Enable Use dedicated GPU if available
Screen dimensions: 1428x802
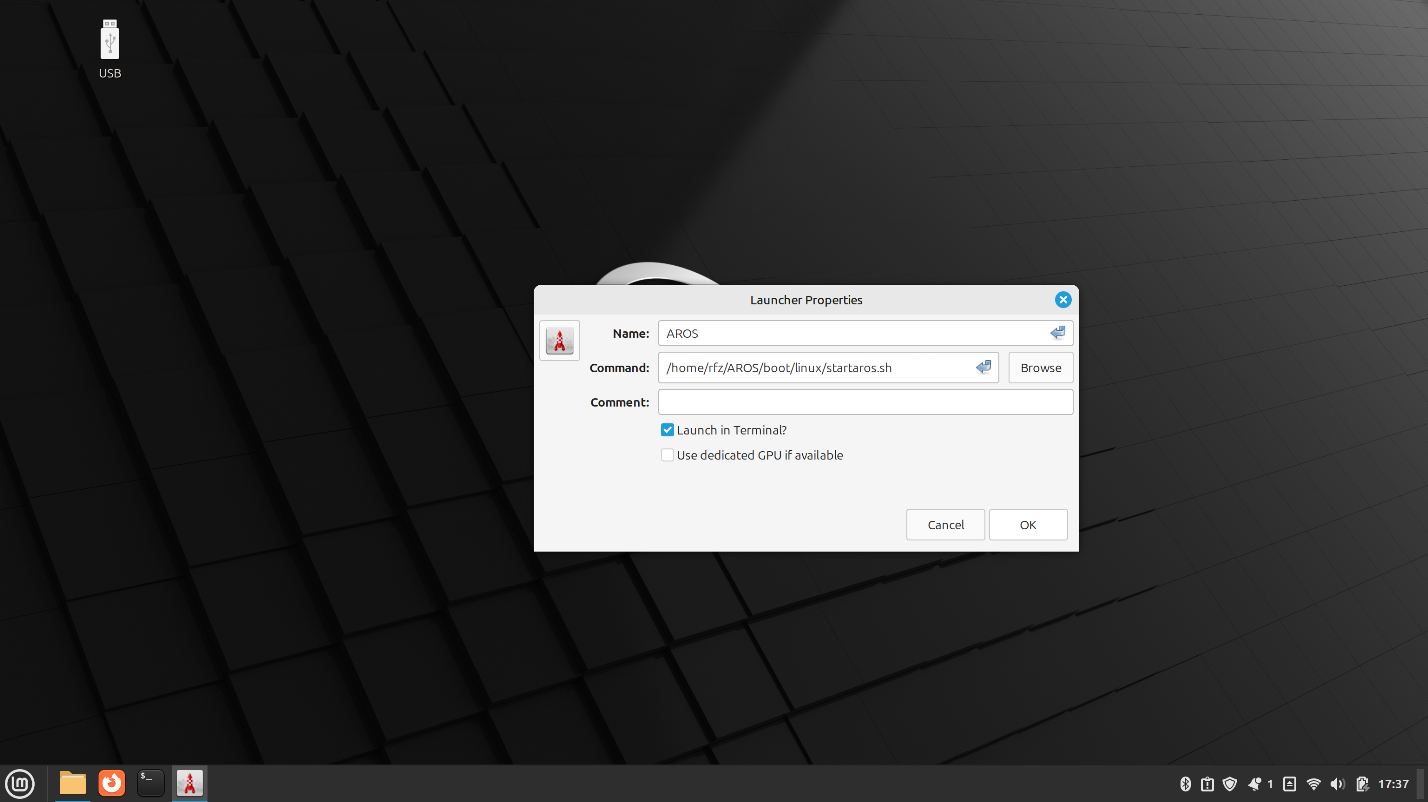(667, 455)
